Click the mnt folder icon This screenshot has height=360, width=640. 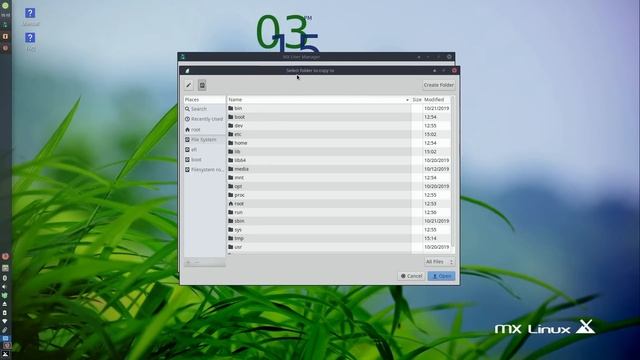point(231,178)
